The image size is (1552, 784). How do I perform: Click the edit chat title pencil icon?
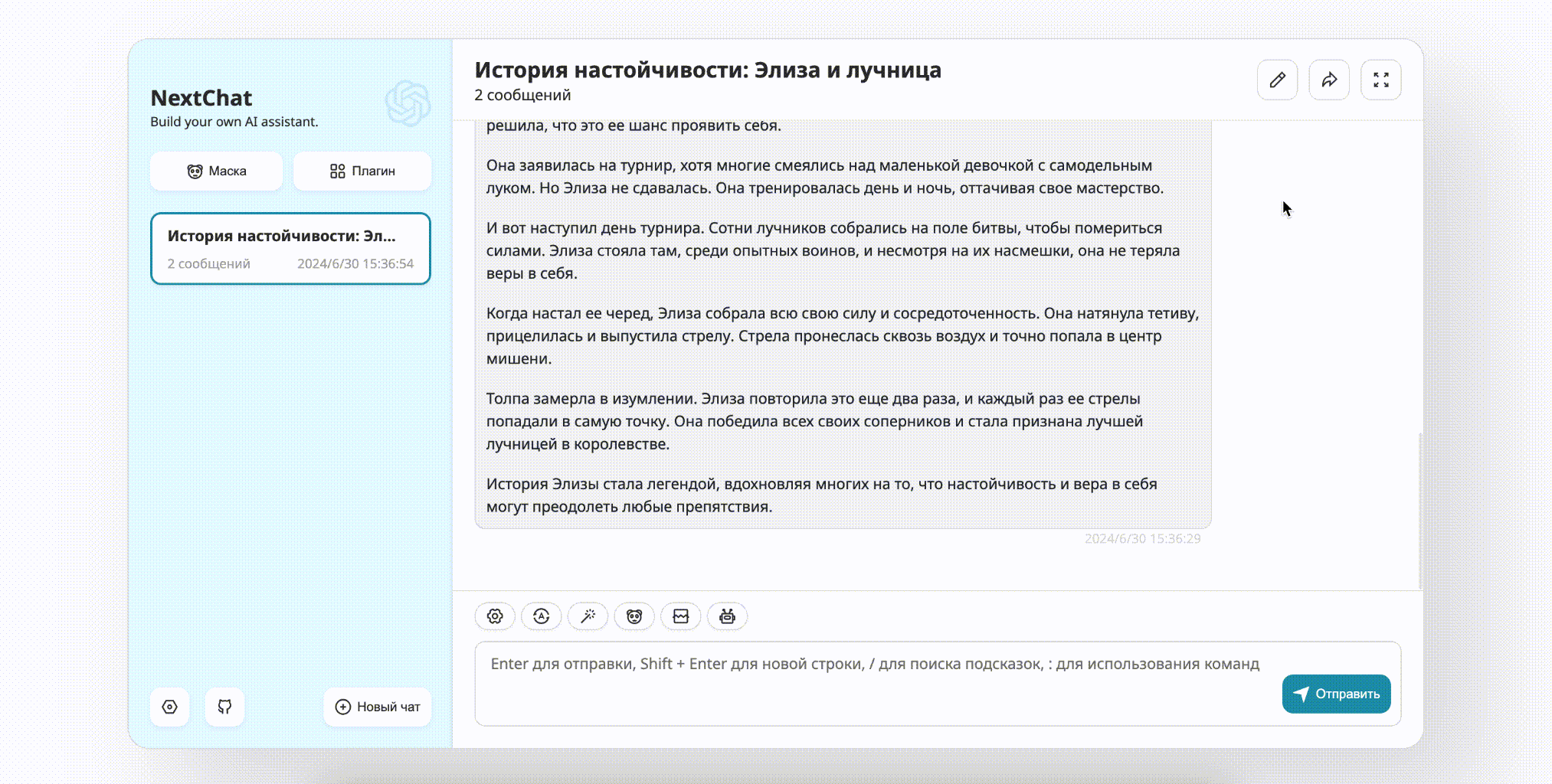point(1277,80)
